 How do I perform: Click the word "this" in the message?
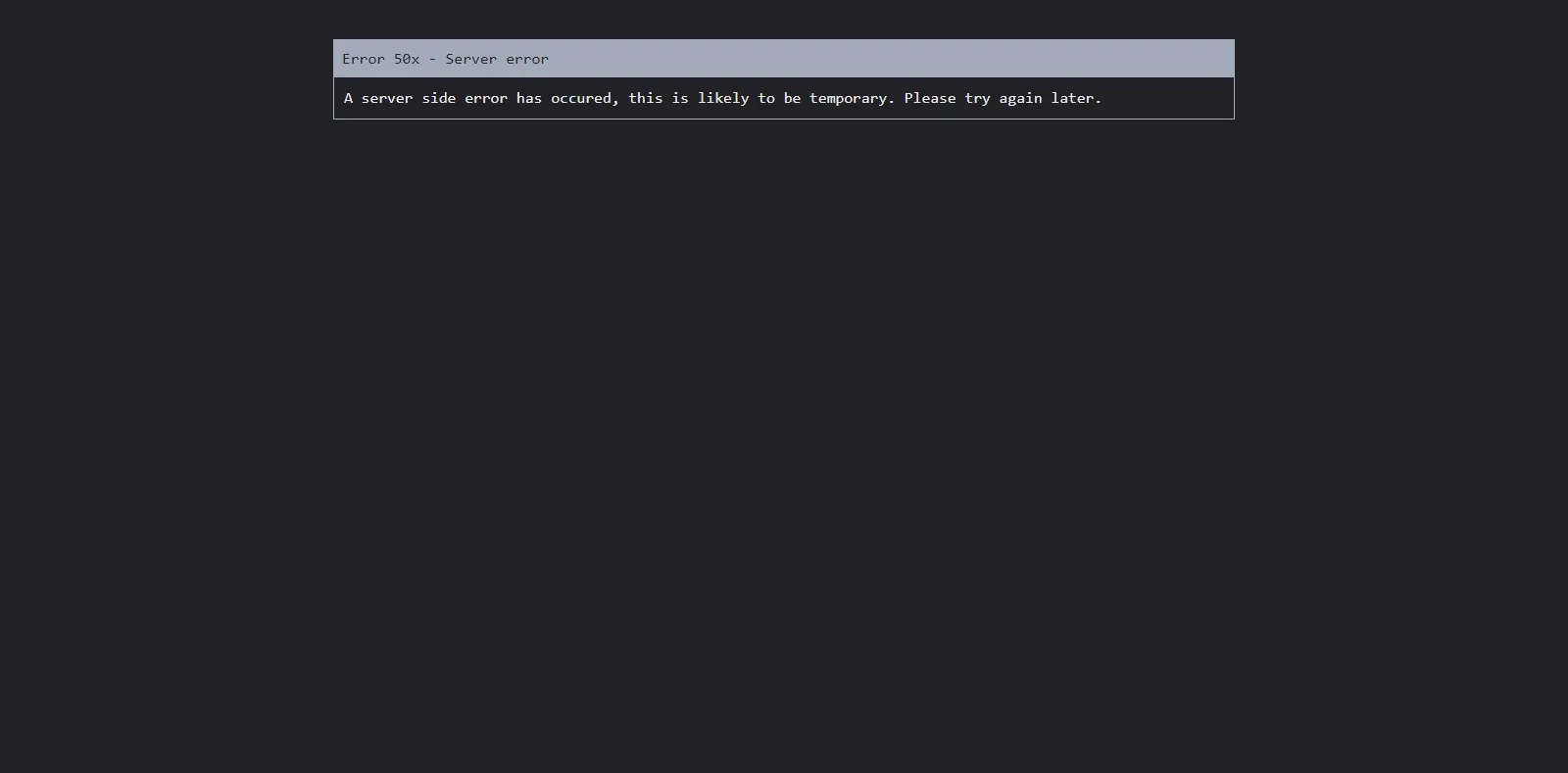click(646, 98)
